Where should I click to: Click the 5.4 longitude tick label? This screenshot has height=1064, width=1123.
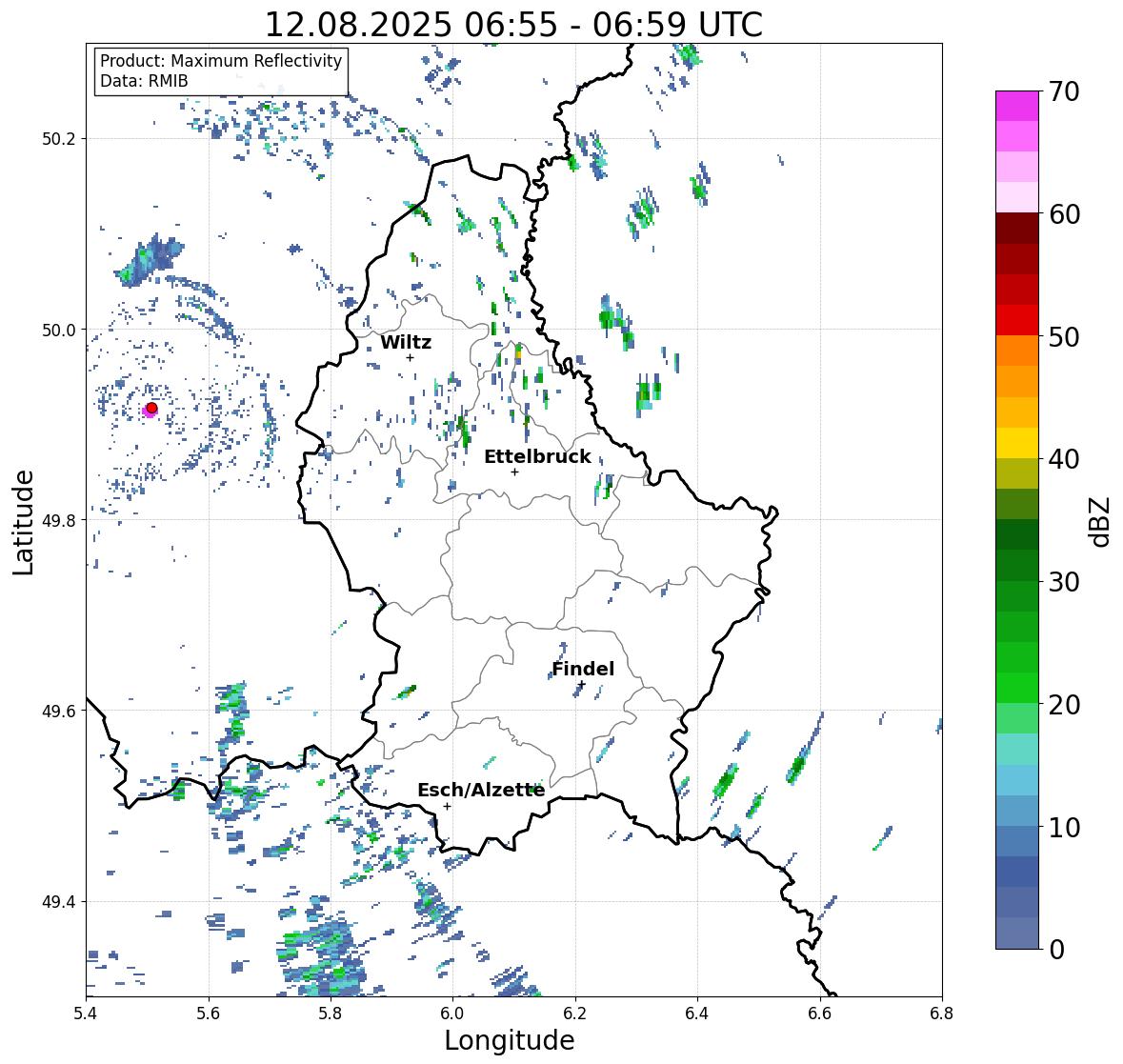(86, 1013)
